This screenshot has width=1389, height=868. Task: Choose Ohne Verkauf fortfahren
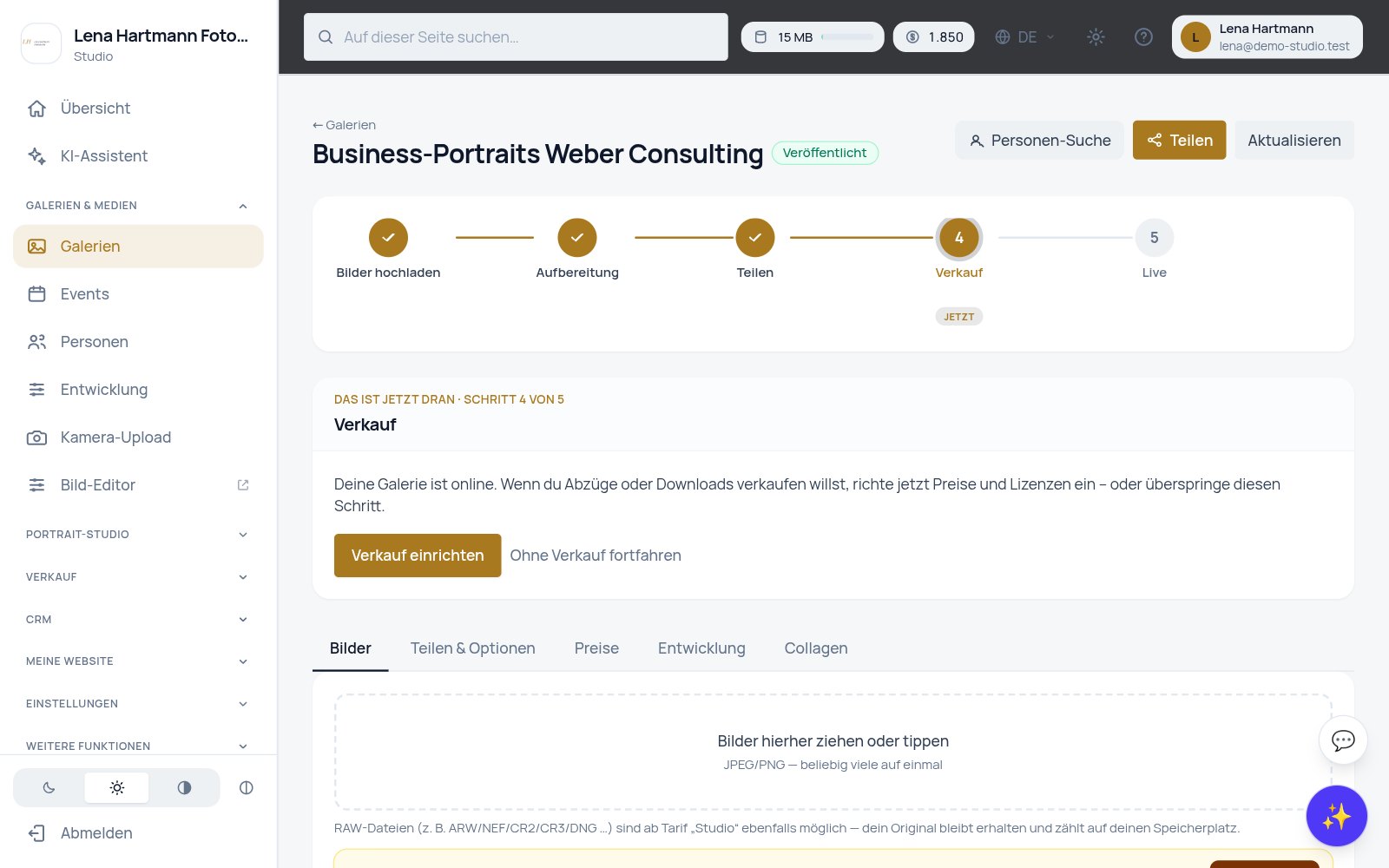tap(596, 556)
